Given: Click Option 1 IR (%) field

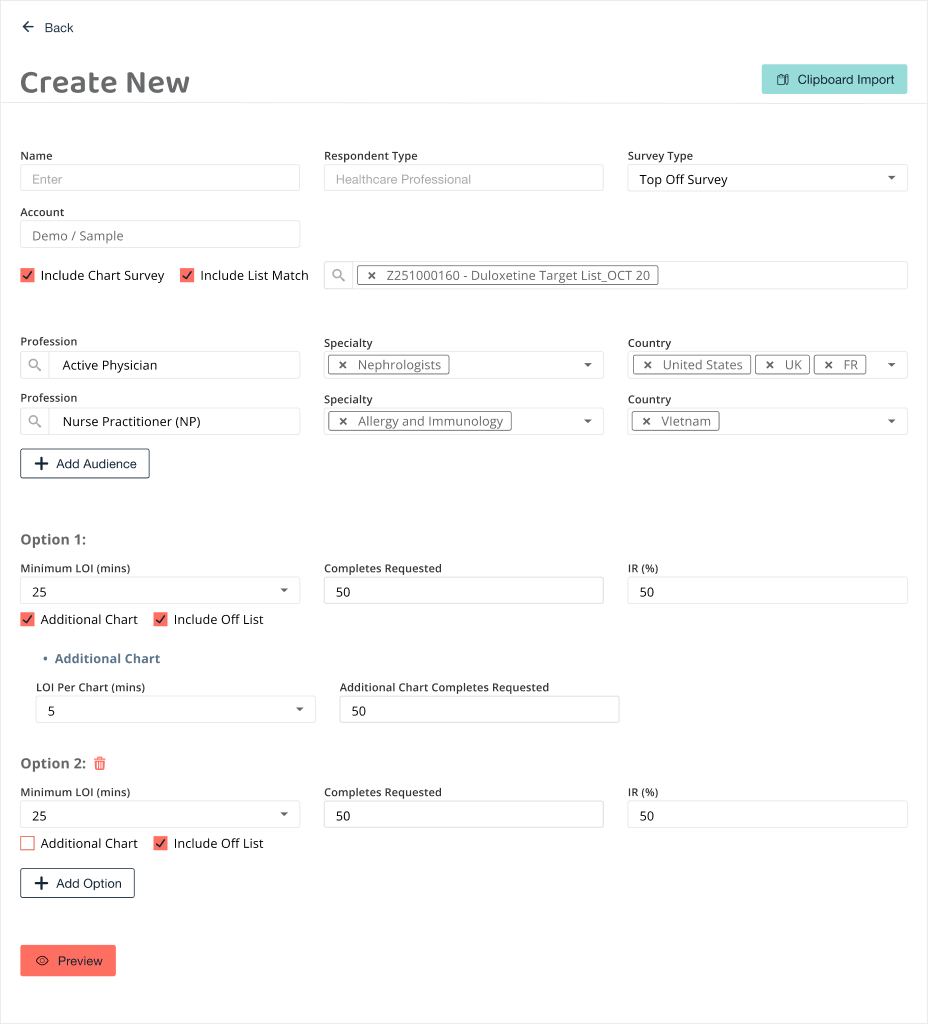Looking at the screenshot, I should 767,590.
